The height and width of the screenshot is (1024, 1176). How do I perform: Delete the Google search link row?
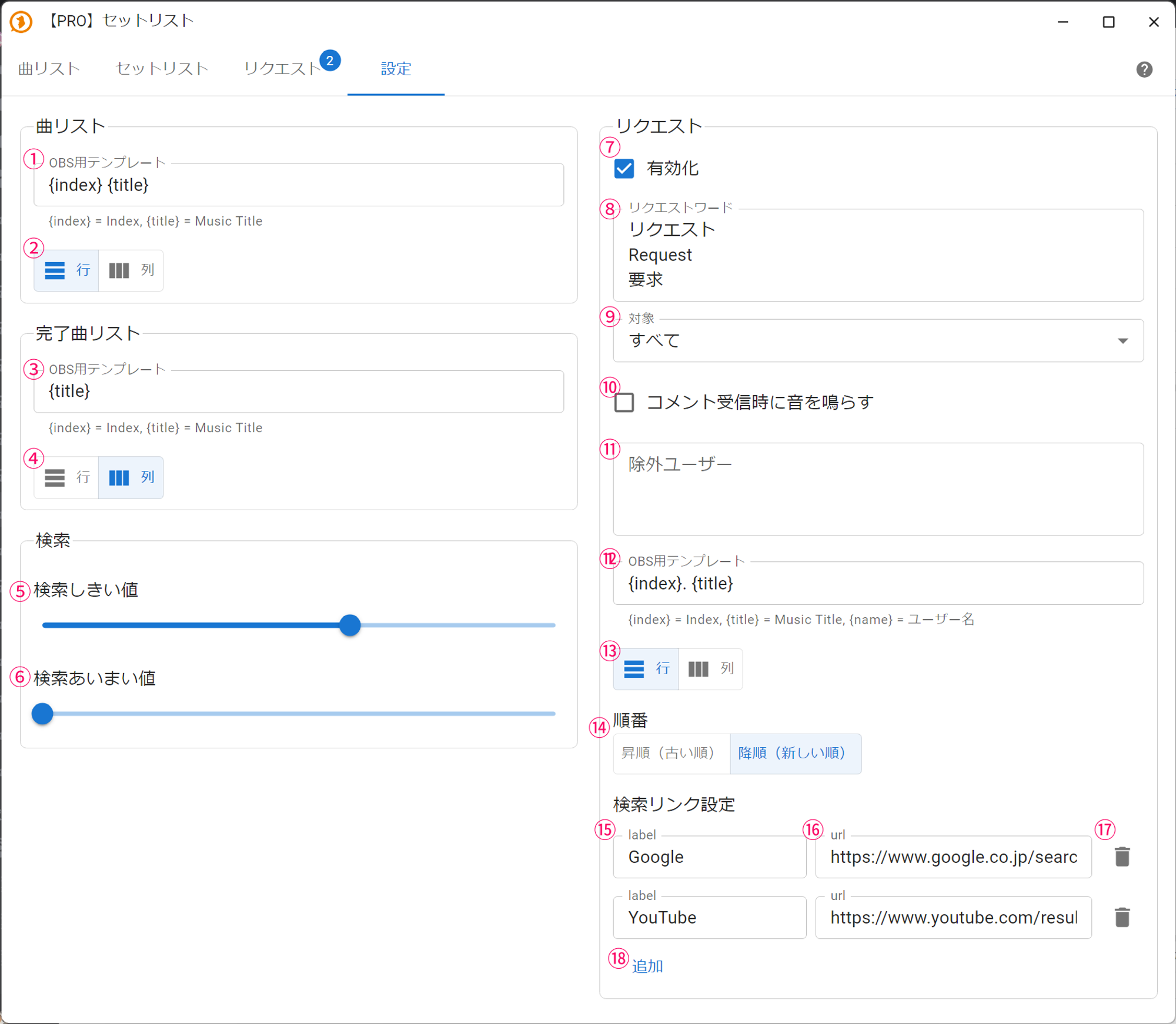point(1122,857)
